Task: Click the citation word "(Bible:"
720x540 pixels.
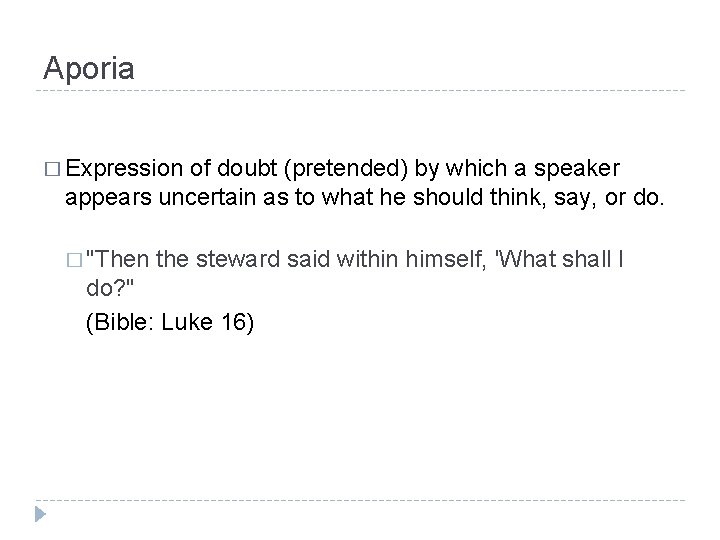Action: 120,323
